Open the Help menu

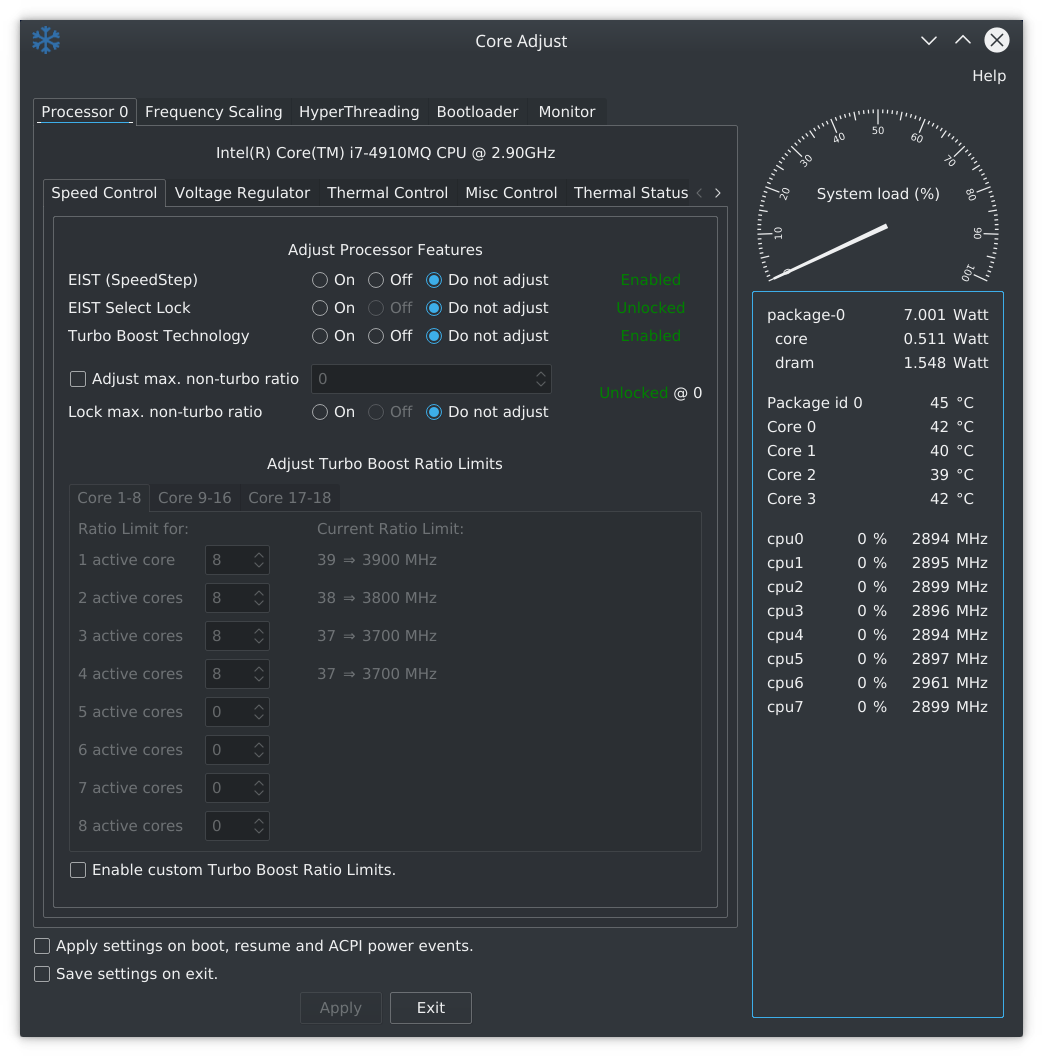tap(988, 76)
